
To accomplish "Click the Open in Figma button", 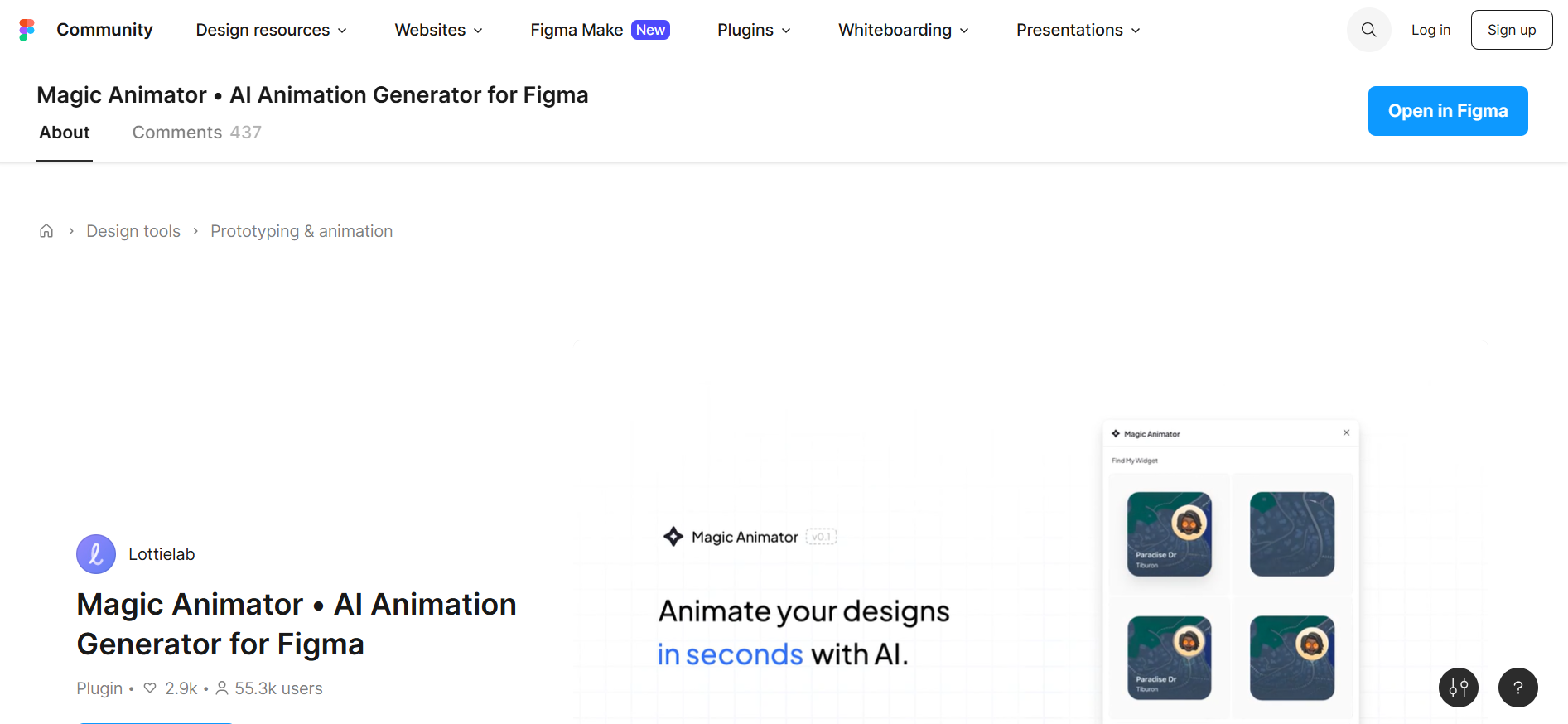I will [1448, 111].
